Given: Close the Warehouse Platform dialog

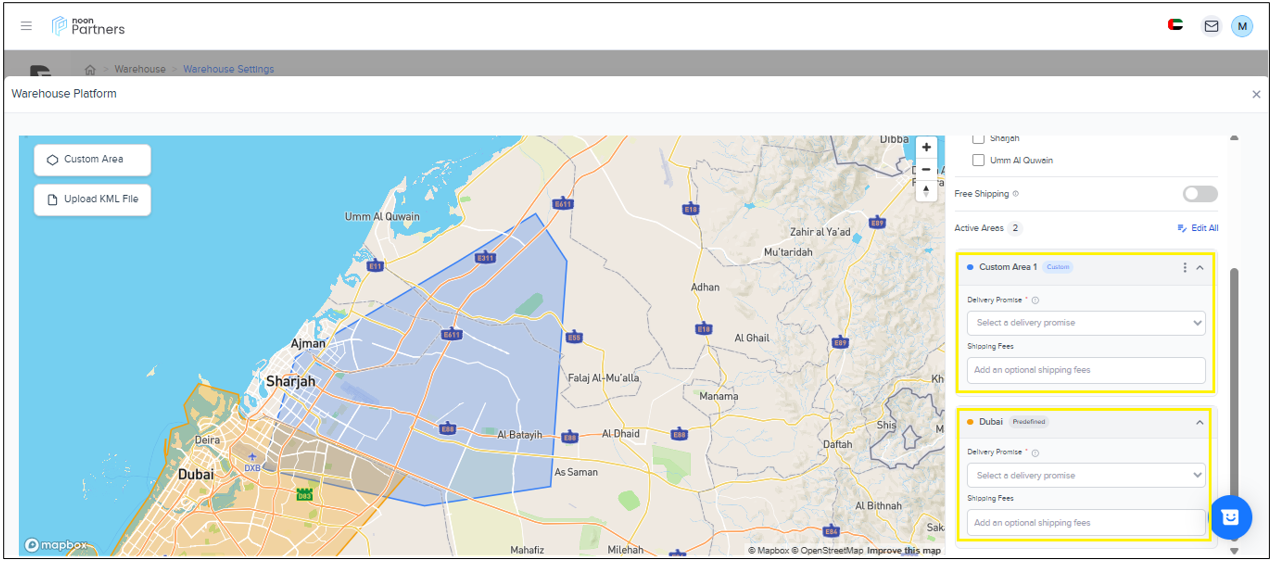Looking at the screenshot, I should coord(1256,94).
